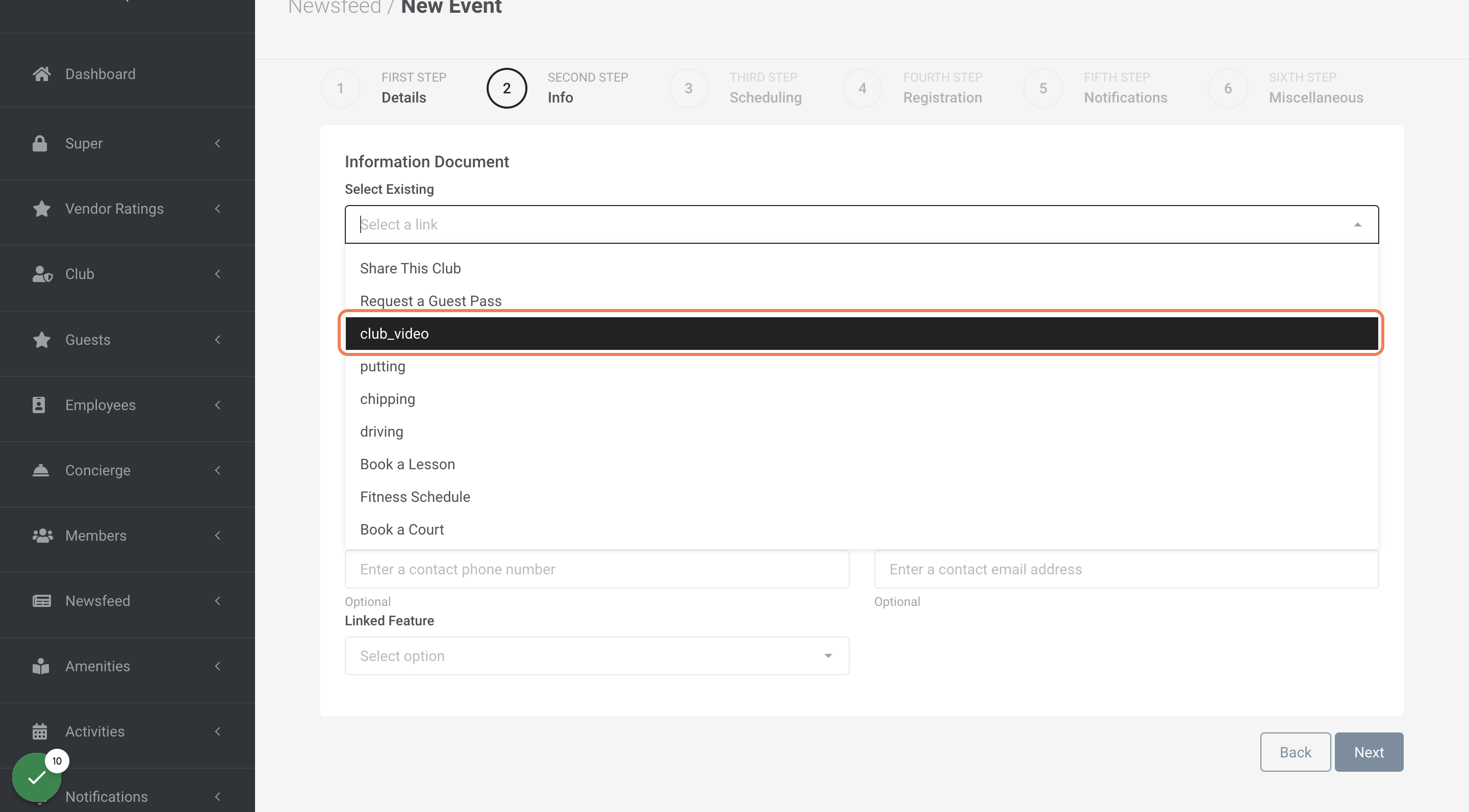Click the Super lock icon
This screenshot has width=1469, height=812.
pos(40,143)
